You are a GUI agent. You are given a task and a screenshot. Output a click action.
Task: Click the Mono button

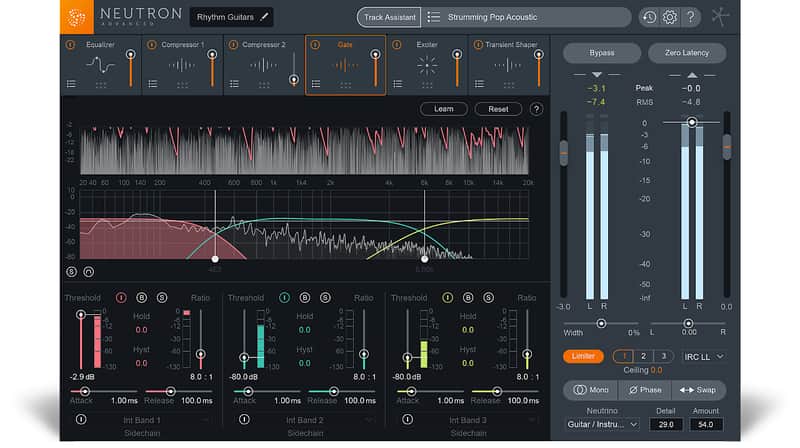point(591,390)
